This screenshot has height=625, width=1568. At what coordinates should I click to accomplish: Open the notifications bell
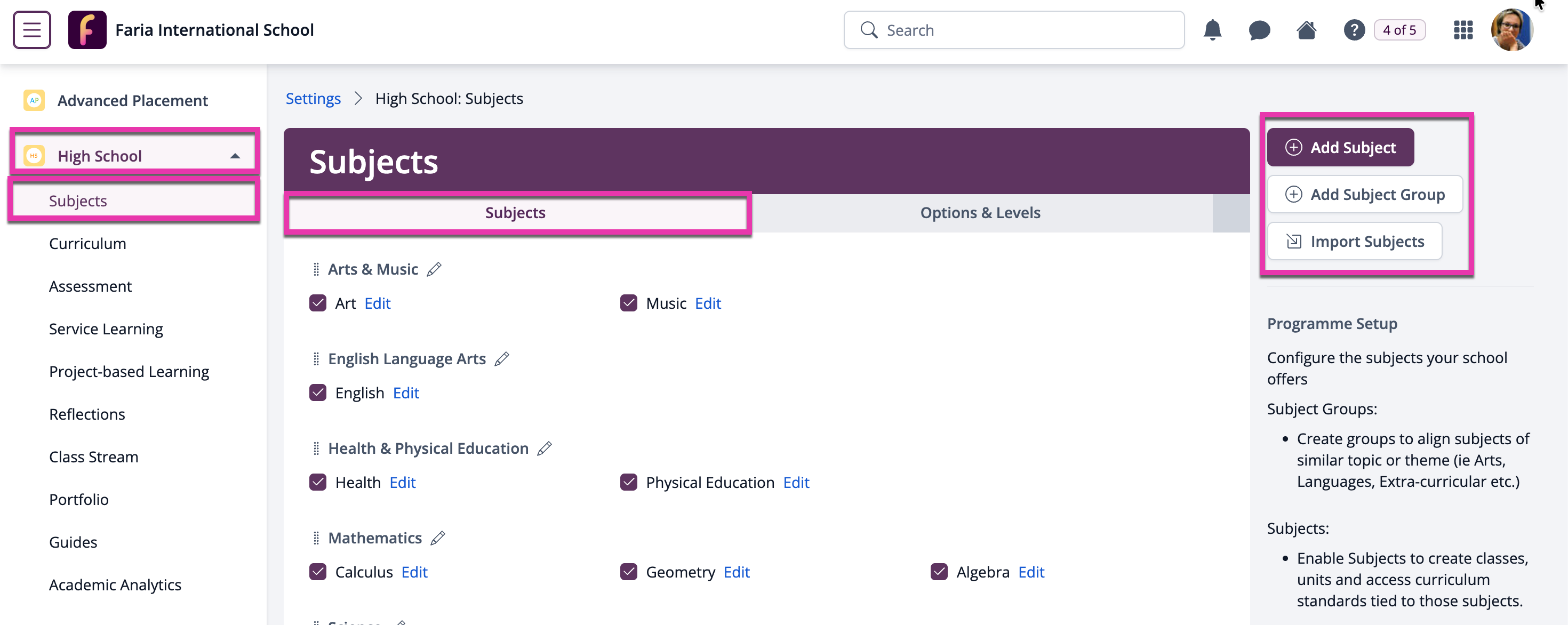pos(1212,30)
